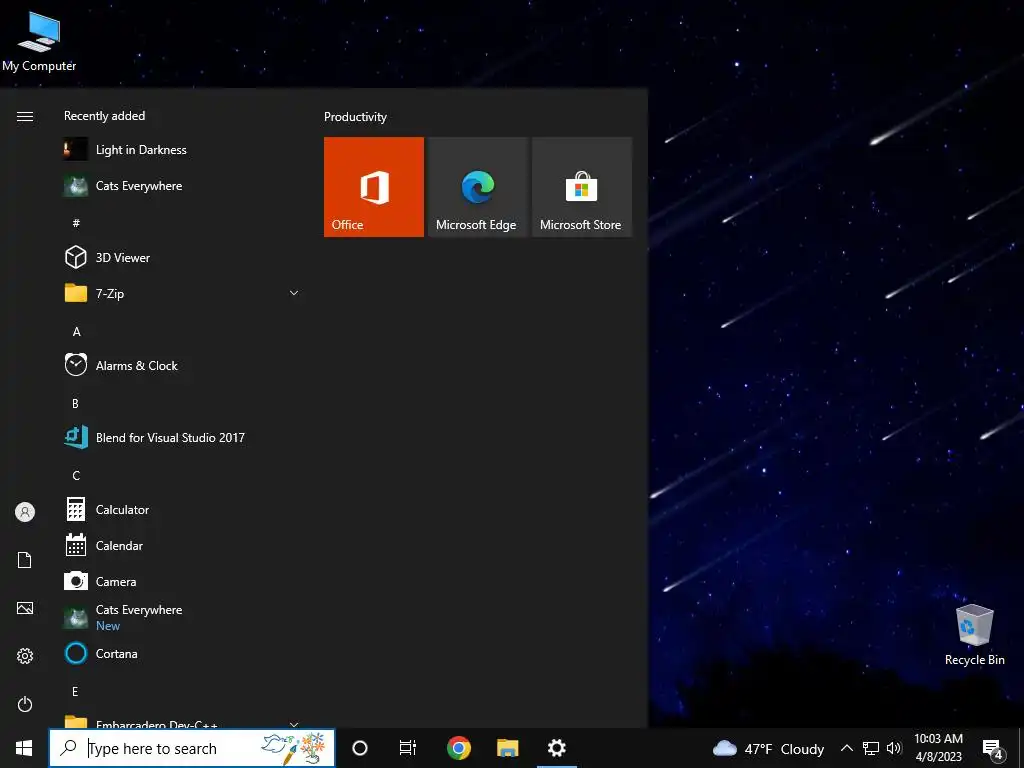Click the B section header

point(75,404)
